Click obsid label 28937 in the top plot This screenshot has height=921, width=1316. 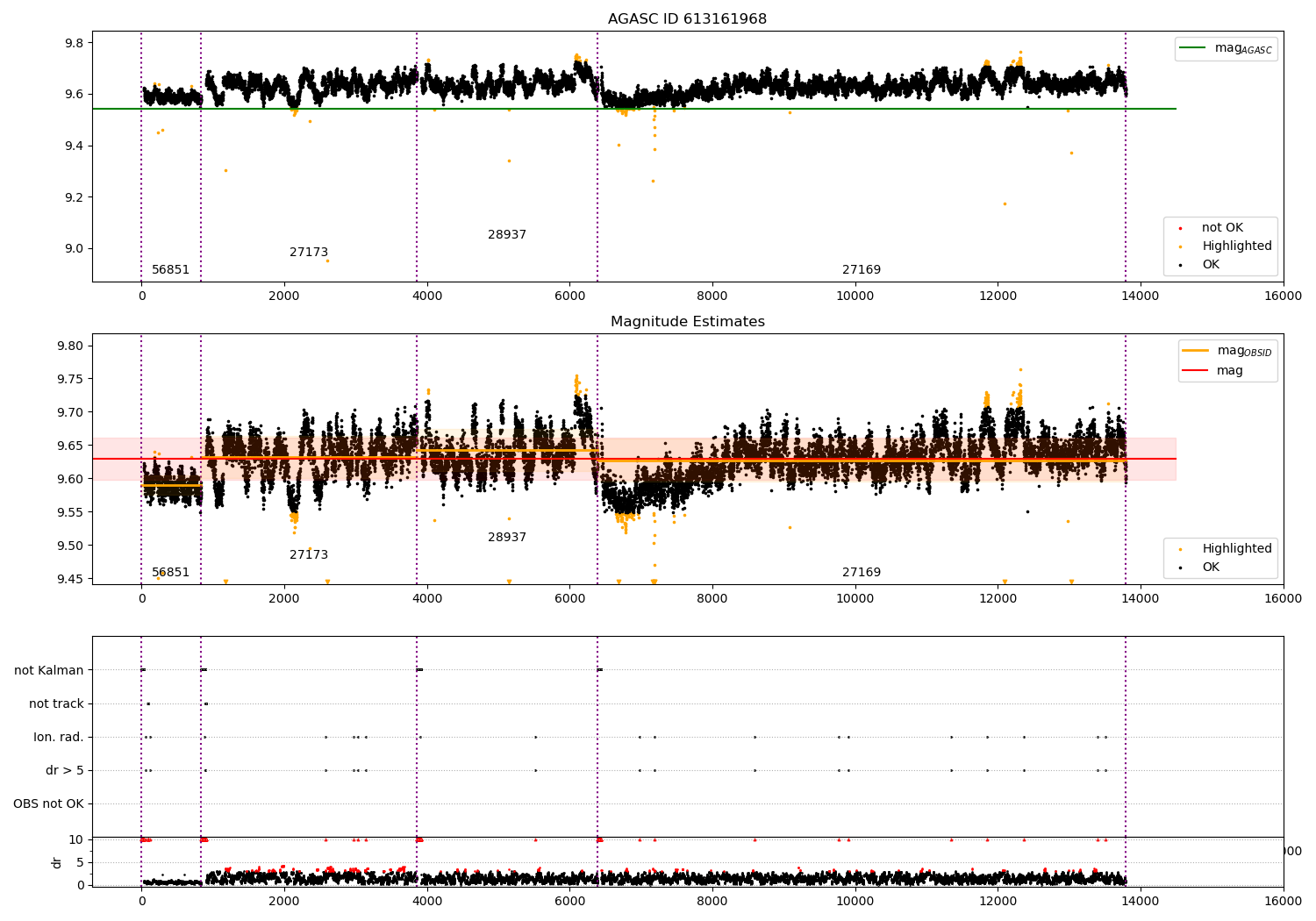click(x=507, y=235)
